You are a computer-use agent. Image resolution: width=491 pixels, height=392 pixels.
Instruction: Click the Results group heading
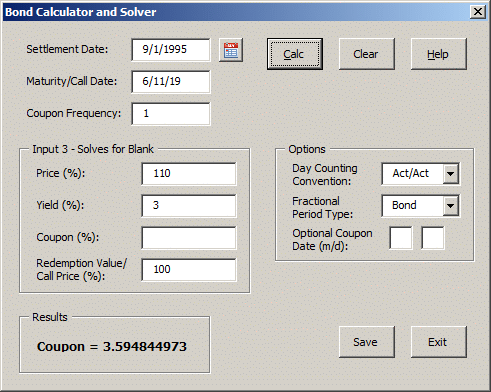[x=50, y=317]
